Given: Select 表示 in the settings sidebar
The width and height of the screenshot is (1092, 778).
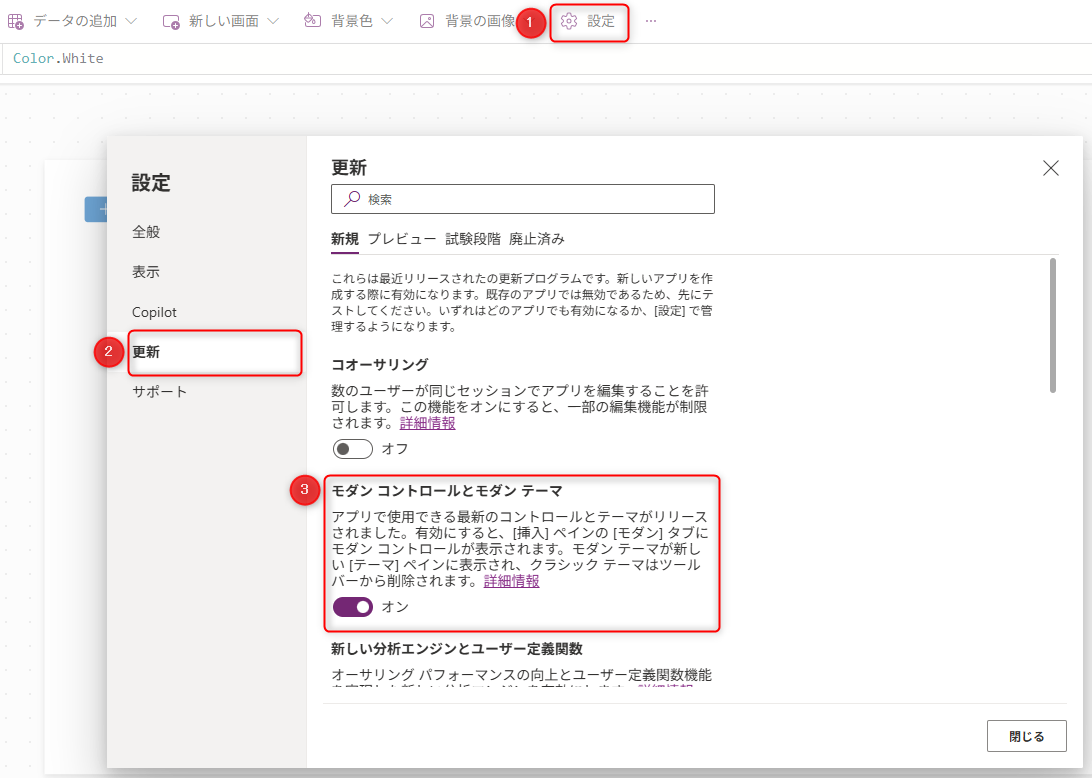Looking at the screenshot, I should coord(146,272).
